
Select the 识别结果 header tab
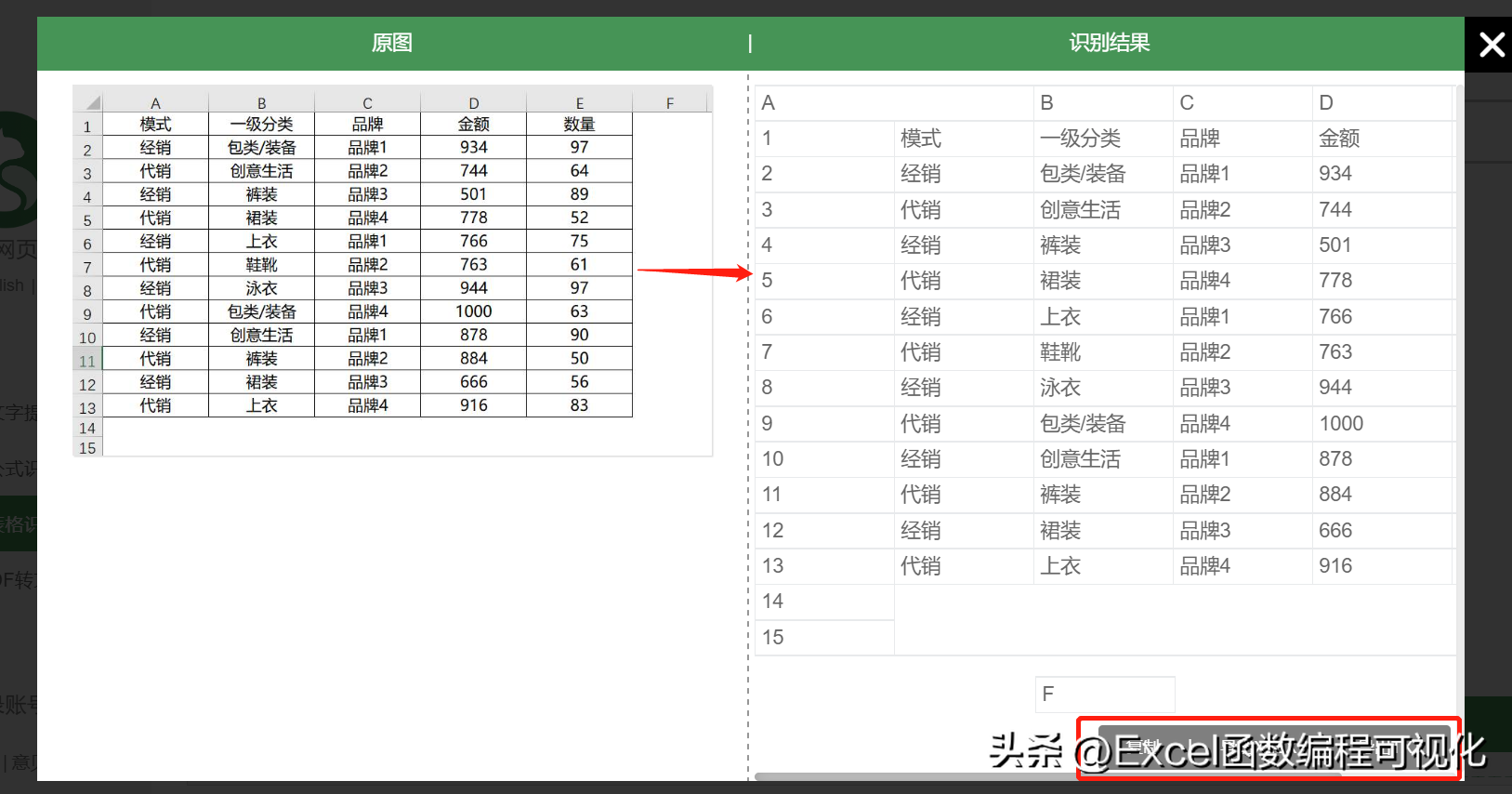(x=1109, y=43)
